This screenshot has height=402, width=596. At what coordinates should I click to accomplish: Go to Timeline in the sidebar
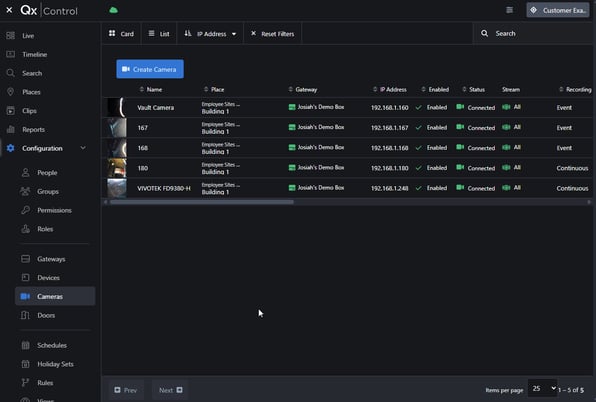coord(35,54)
